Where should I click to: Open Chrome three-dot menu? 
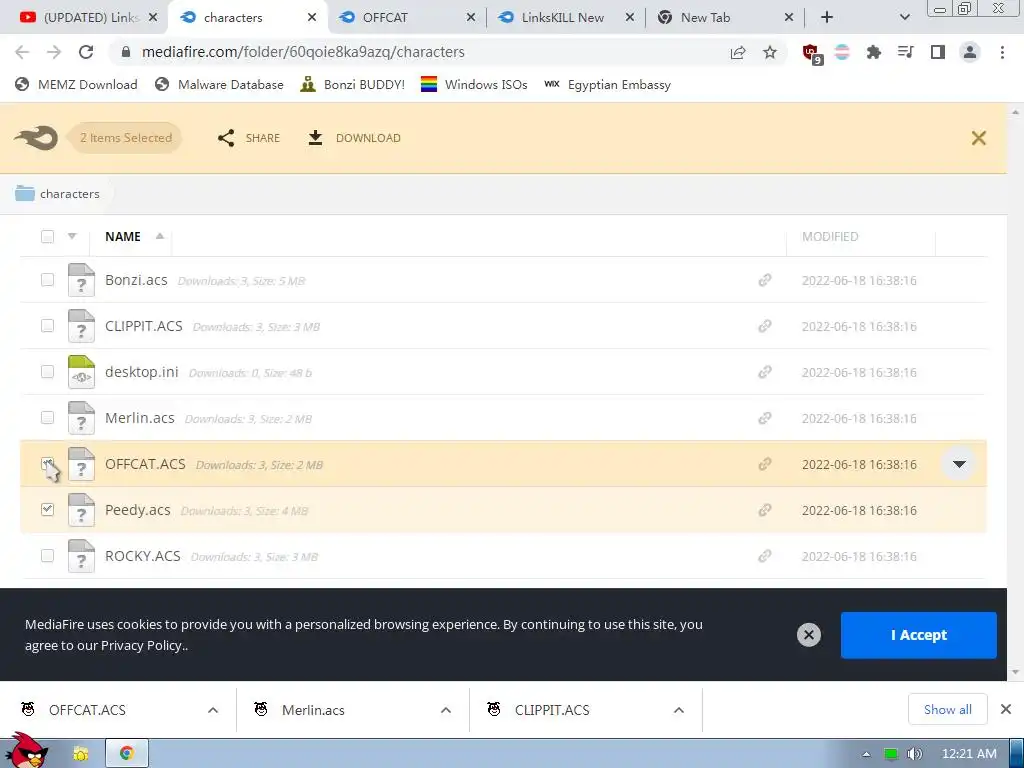(1002, 52)
